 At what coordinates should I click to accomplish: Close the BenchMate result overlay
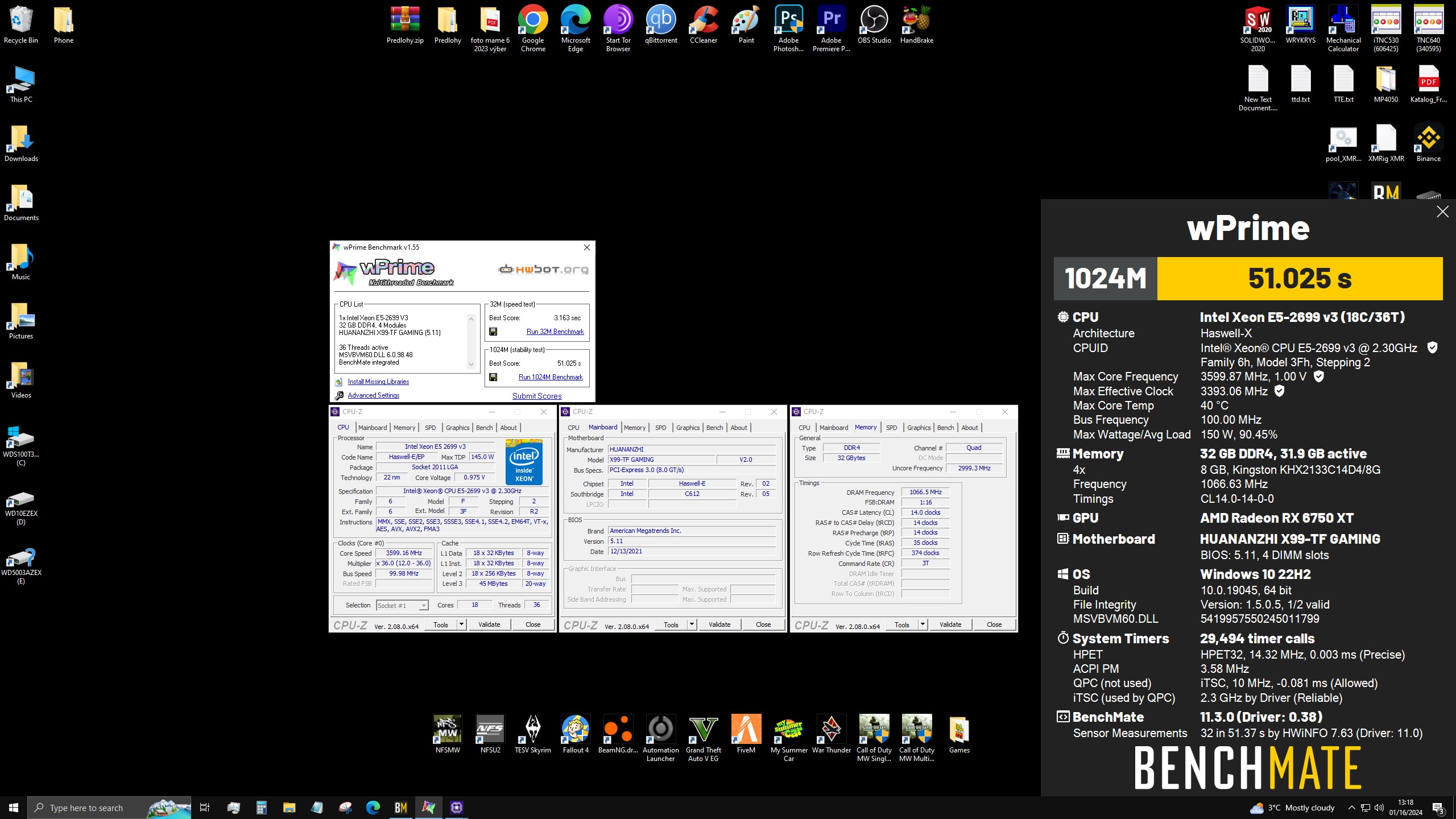(1442, 212)
